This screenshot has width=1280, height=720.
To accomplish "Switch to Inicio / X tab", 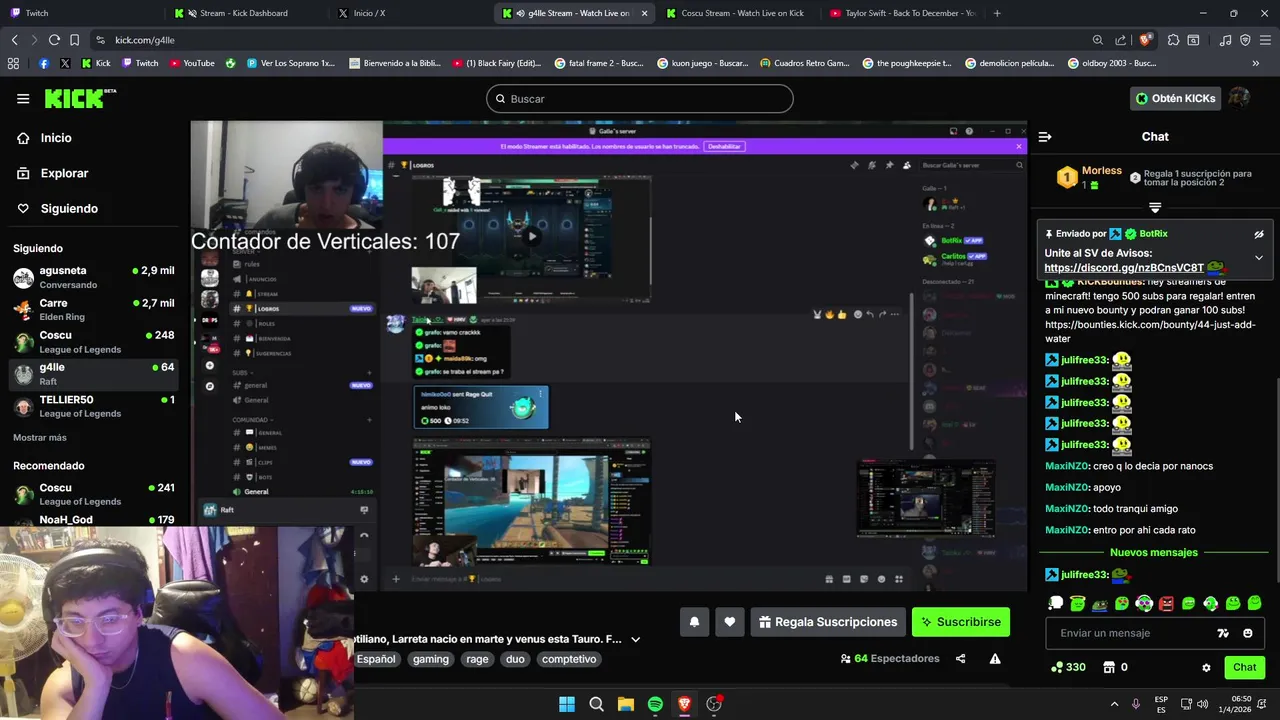I will [x=410, y=13].
